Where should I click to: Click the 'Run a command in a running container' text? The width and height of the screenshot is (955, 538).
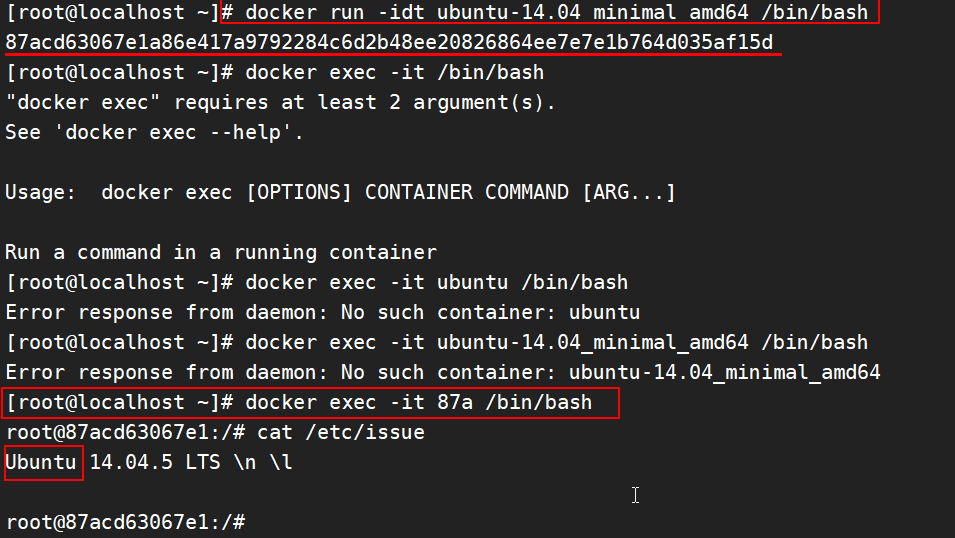point(221,252)
